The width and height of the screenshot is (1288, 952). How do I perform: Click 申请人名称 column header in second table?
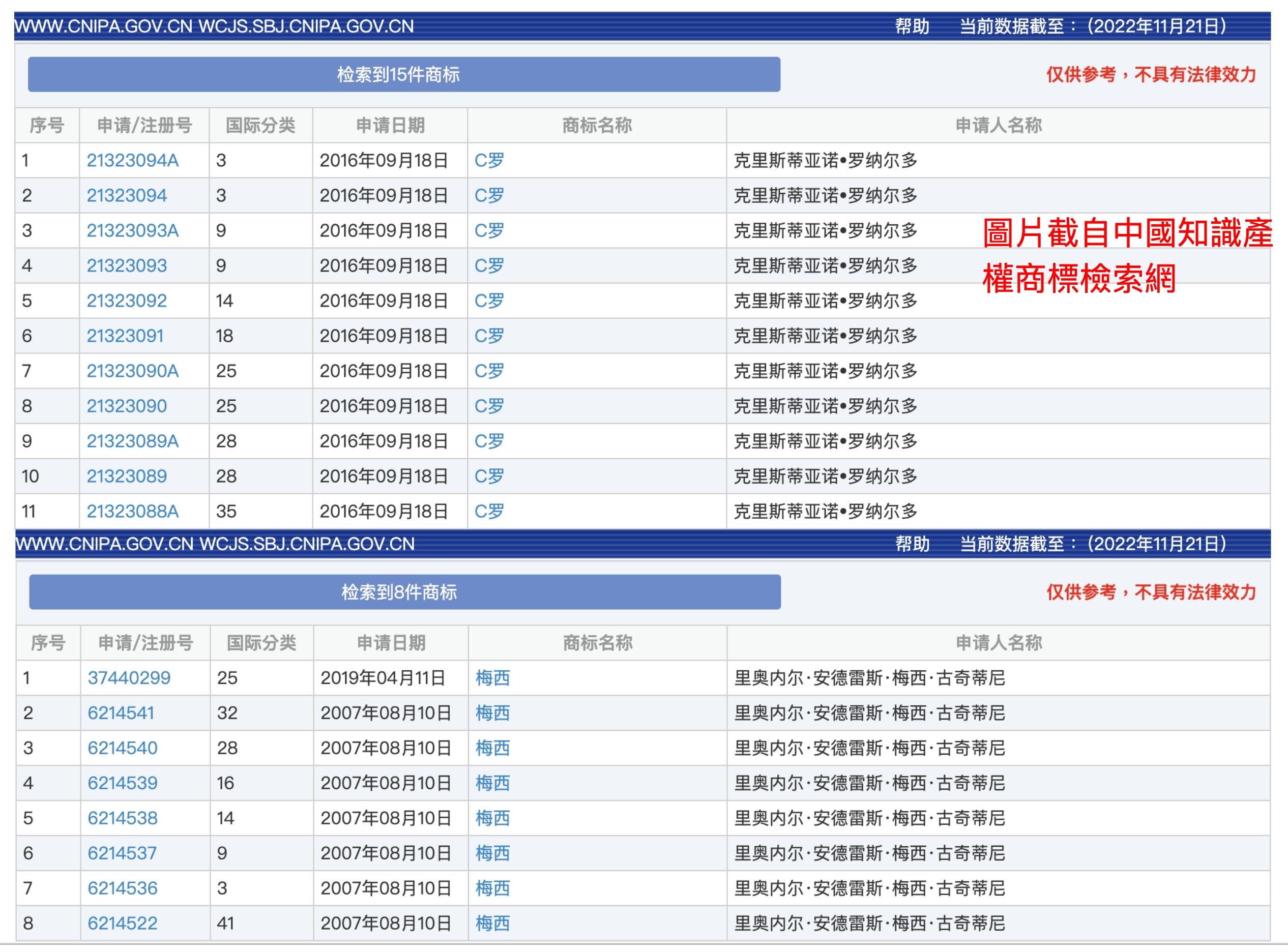pos(999,642)
